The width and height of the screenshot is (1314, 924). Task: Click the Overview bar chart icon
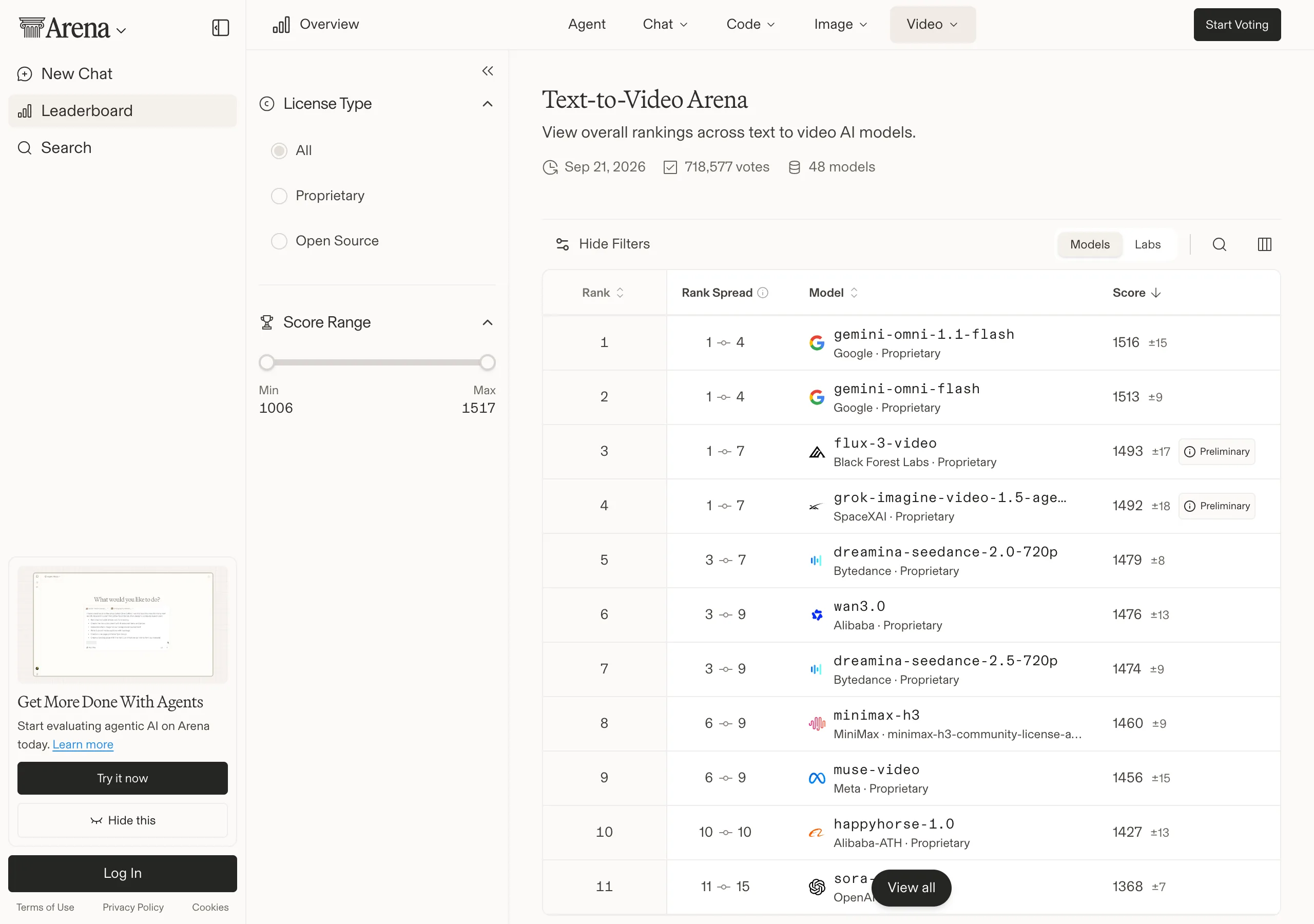[x=281, y=25]
